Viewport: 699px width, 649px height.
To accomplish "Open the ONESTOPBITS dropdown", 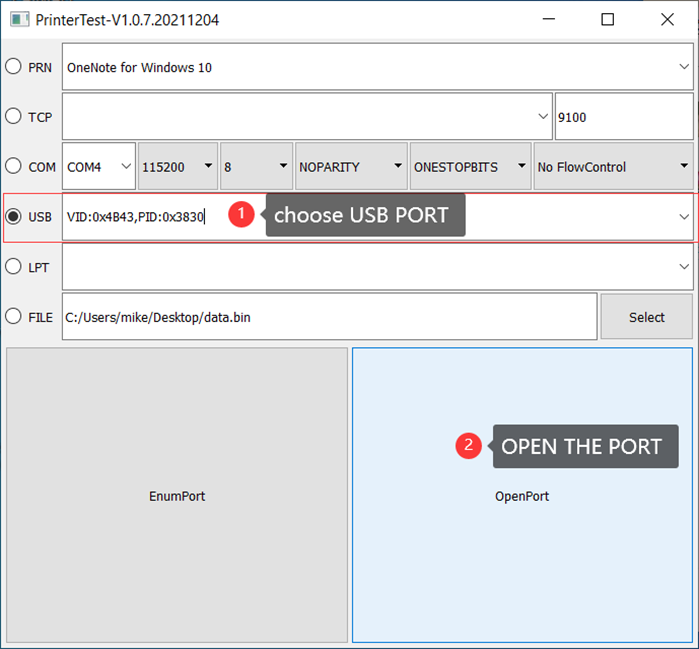I will click(470, 167).
